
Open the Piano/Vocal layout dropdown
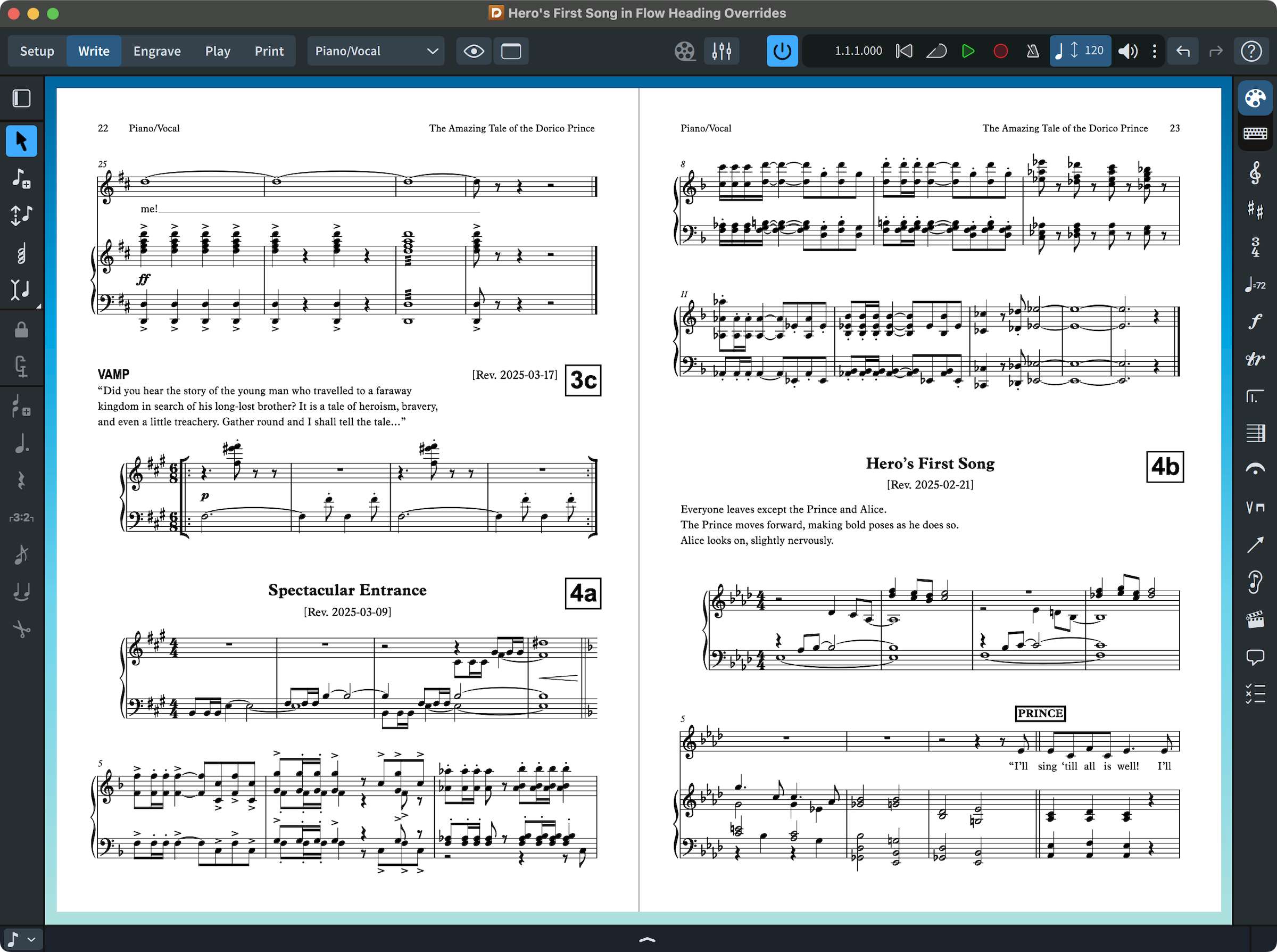click(376, 51)
